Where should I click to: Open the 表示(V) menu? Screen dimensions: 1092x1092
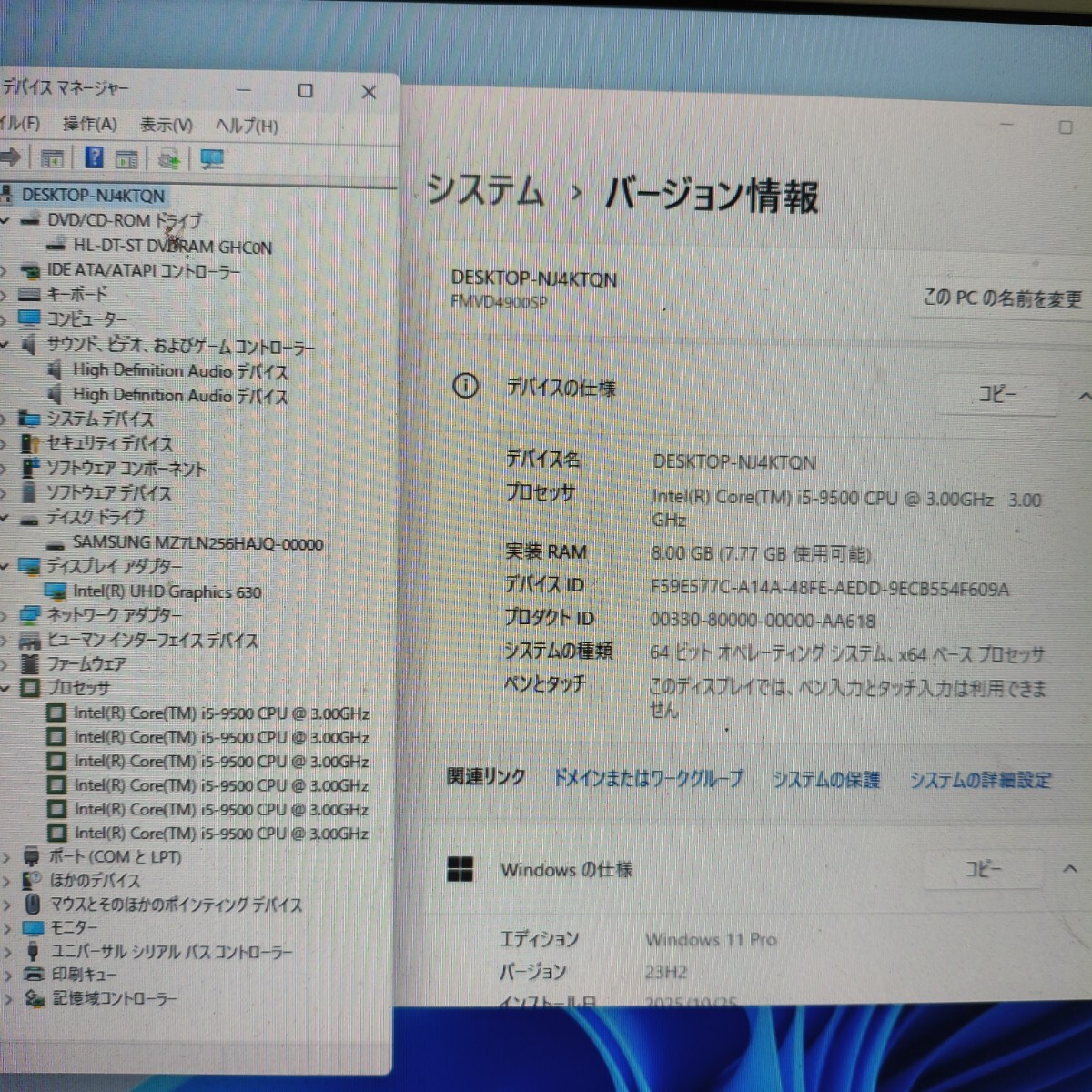pos(166,125)
